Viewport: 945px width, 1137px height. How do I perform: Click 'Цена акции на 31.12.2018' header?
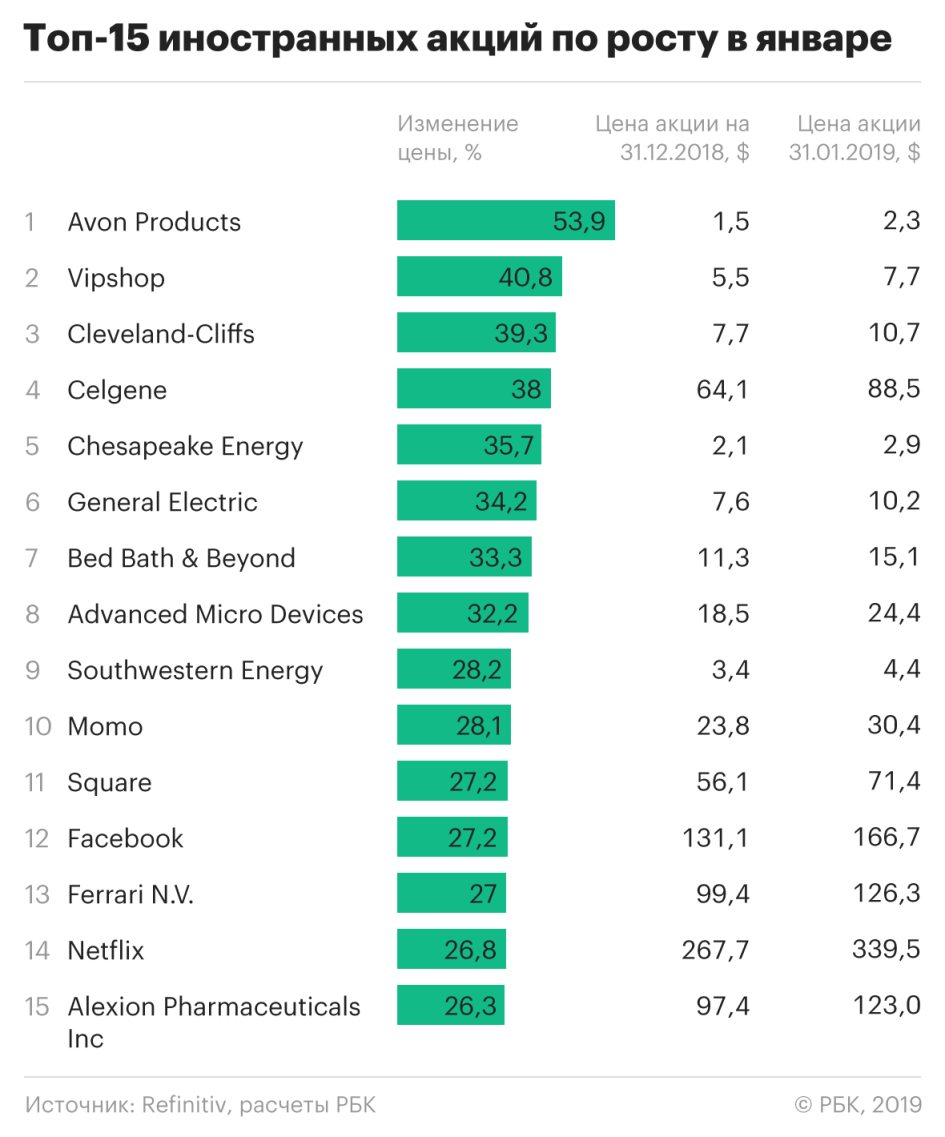point(672,138)
